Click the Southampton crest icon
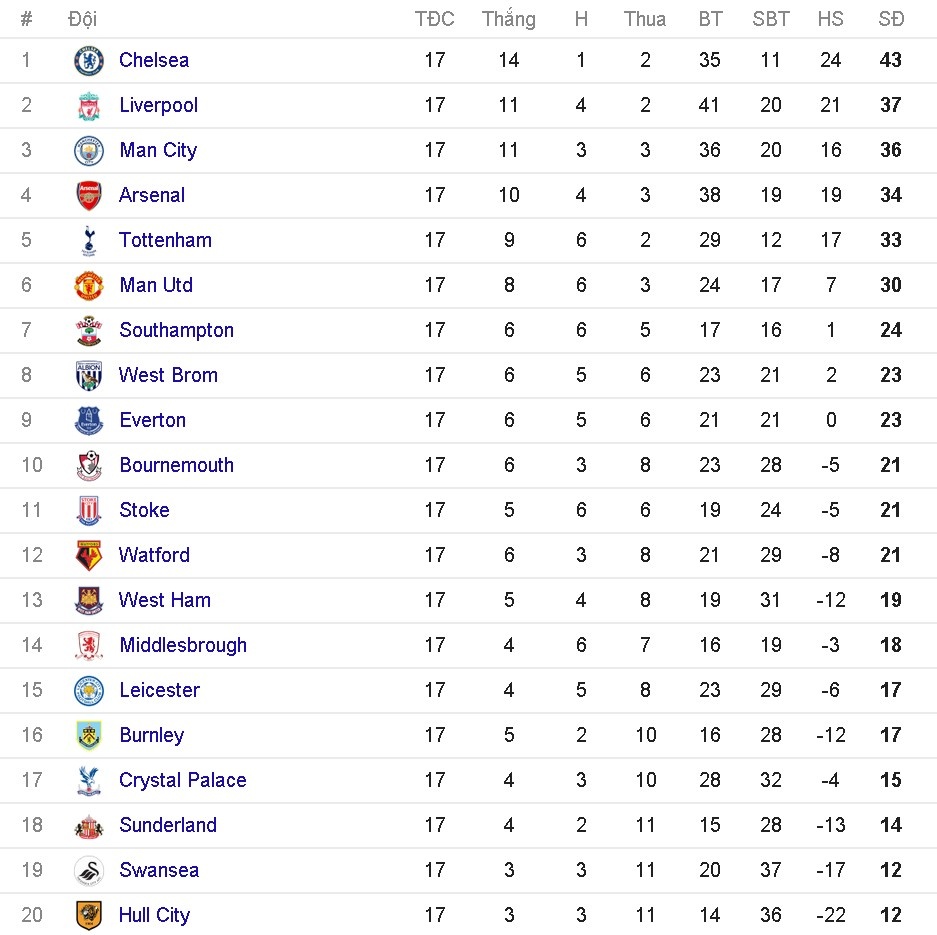Screen dimensions: 937x935 click(89, 331)
